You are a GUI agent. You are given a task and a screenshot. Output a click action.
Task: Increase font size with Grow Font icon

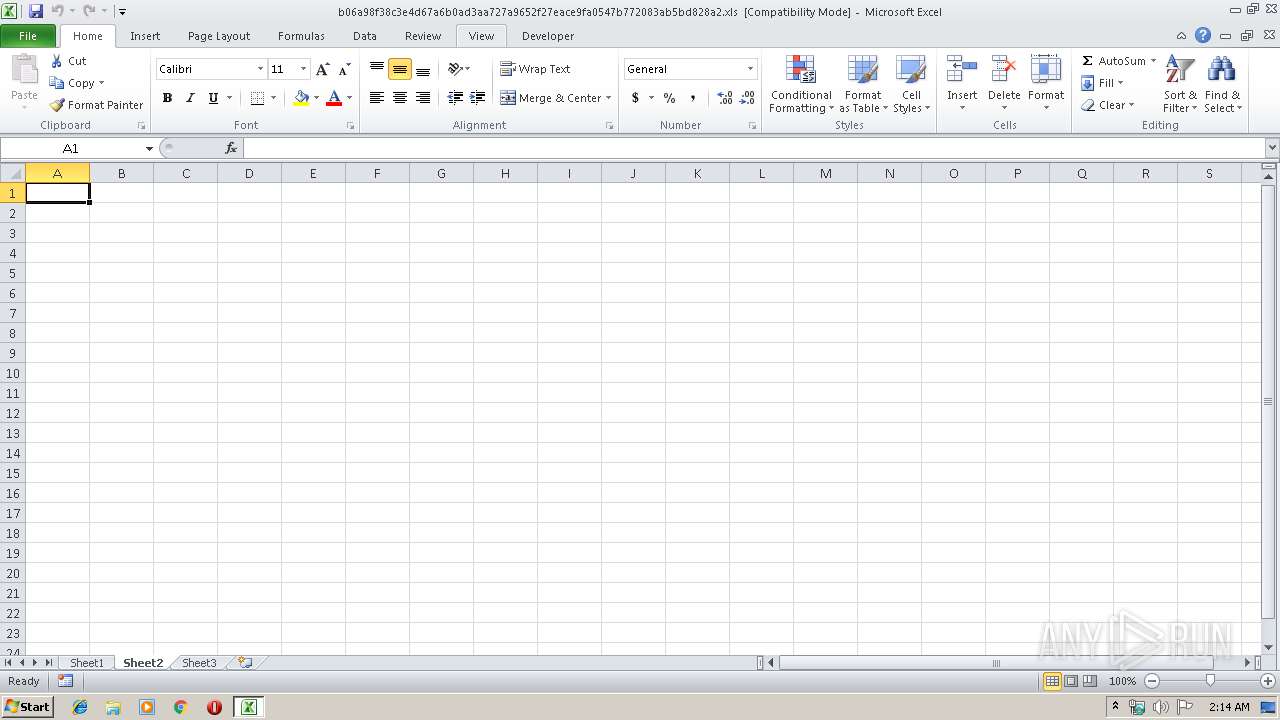pyautogui.click(x=322, y=69)
